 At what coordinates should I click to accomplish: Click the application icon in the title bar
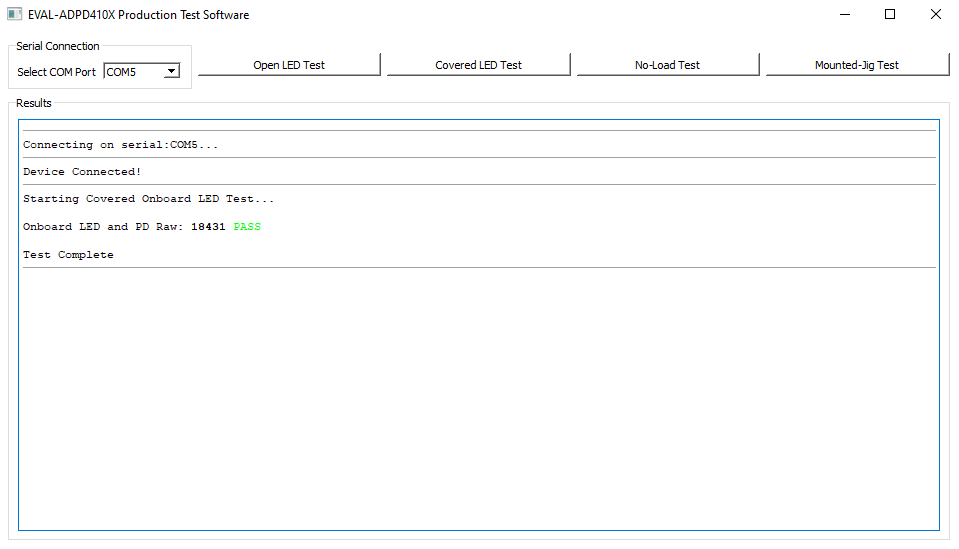point(15,15)
